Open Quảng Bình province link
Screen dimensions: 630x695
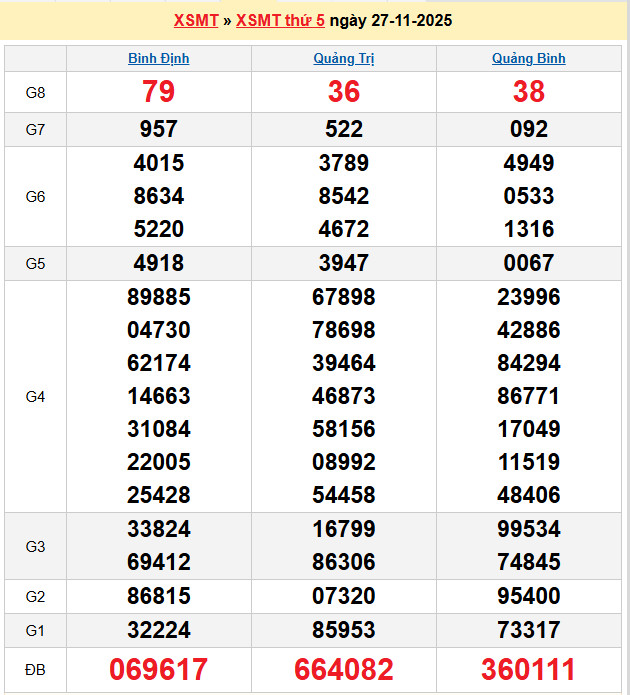(x=528, y=58)
